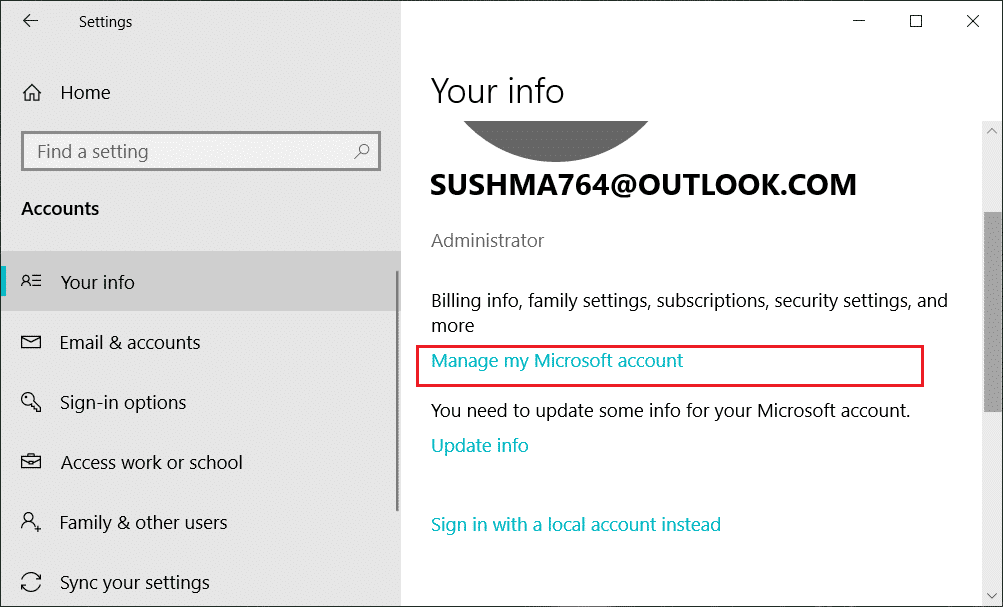Click the Update info link

(479, 446)
